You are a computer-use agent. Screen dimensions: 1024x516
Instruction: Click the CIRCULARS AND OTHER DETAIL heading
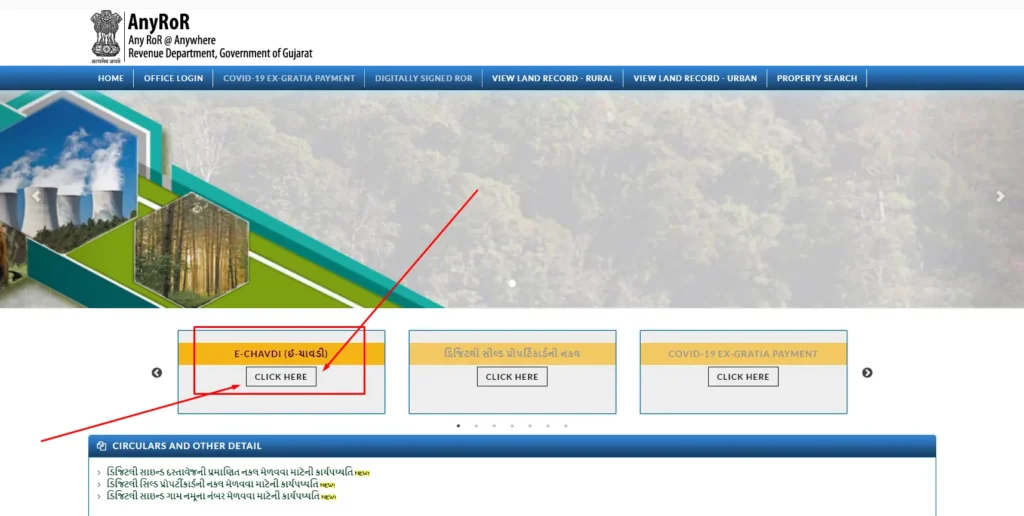point(187,446)
